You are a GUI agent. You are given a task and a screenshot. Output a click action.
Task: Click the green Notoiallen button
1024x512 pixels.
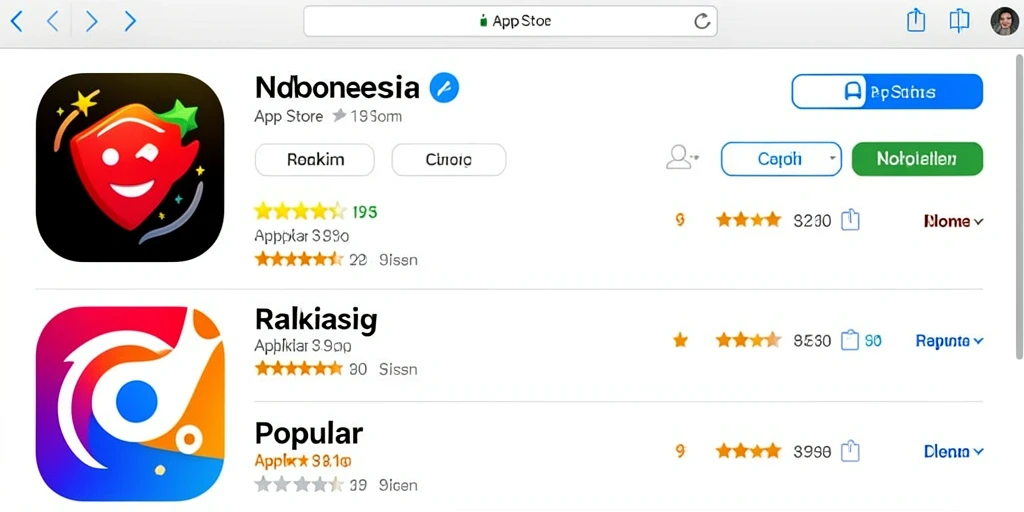point(917,159)
